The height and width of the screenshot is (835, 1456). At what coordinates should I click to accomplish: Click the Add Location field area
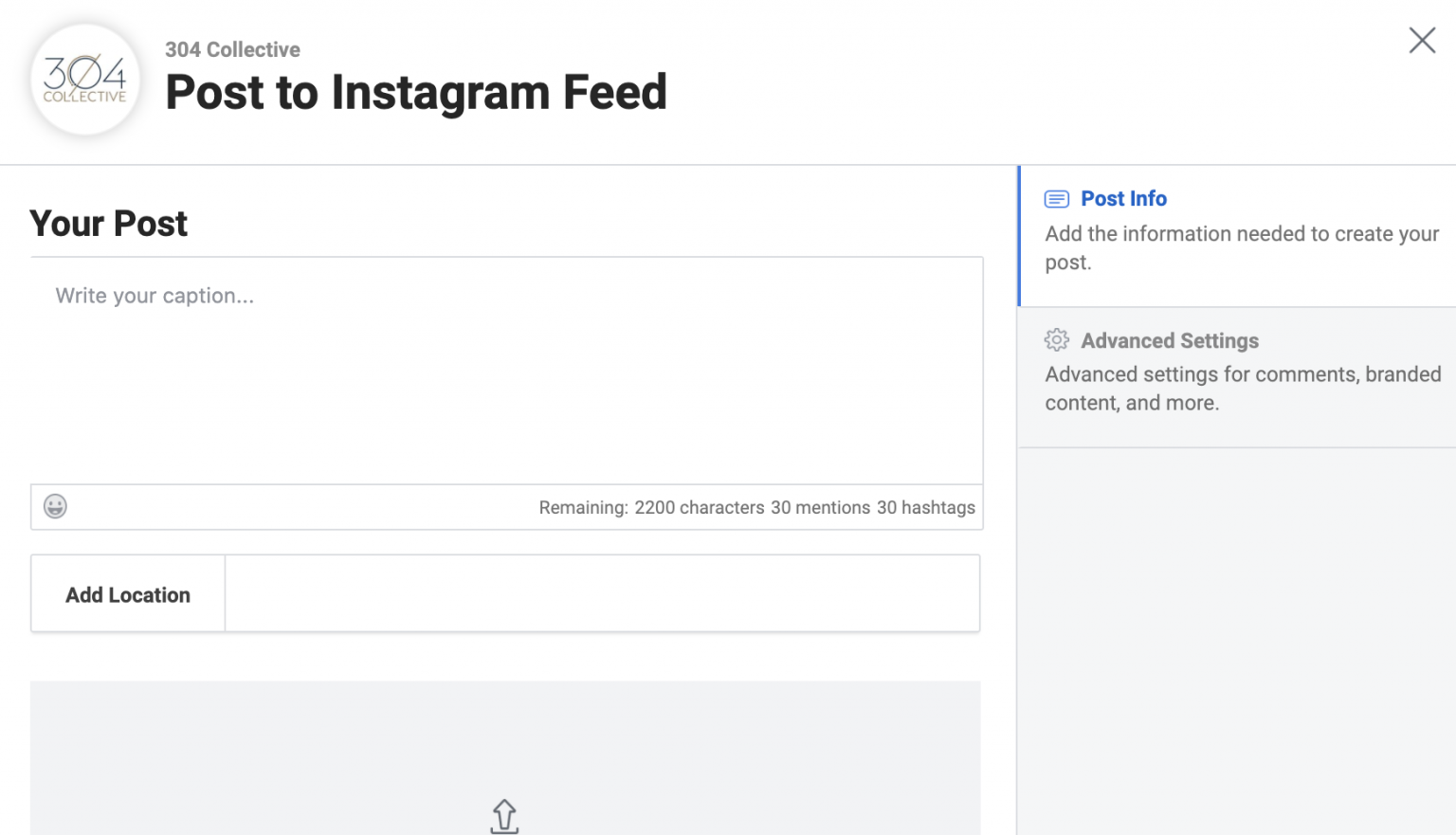(601, 593)
